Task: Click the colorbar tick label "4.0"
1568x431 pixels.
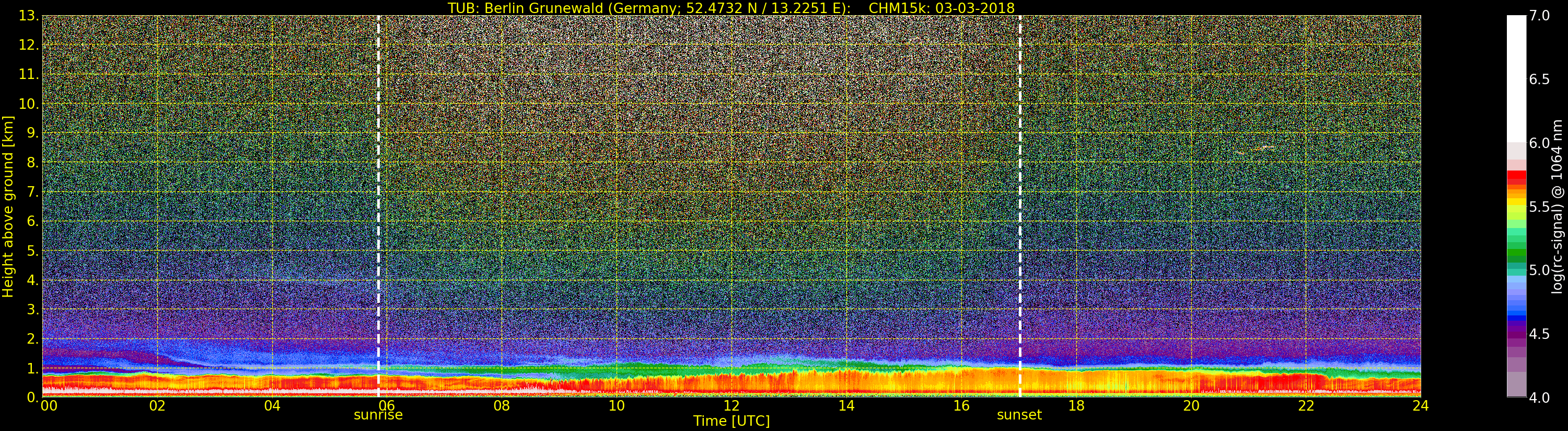Action: click(x=1540, y=398)
